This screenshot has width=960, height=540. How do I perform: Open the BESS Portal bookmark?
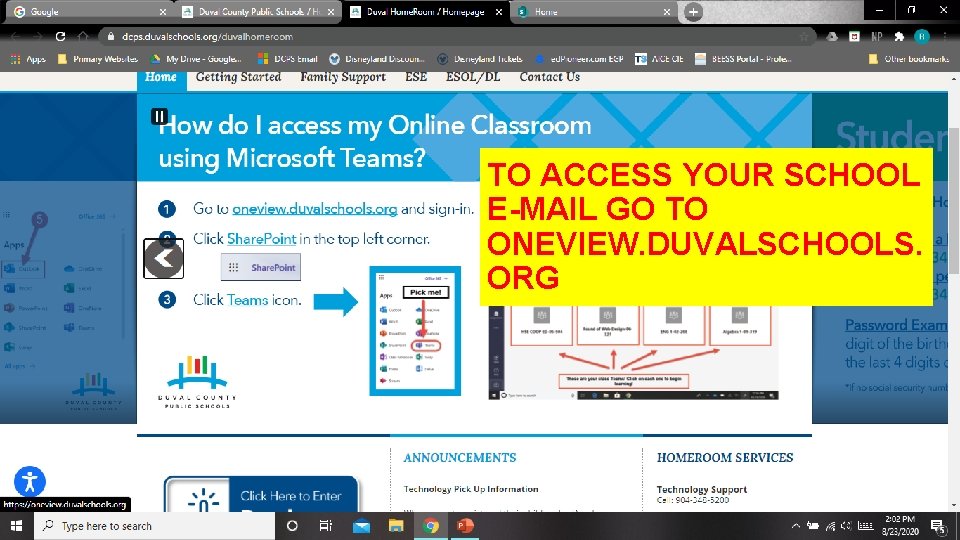[743, 59]
